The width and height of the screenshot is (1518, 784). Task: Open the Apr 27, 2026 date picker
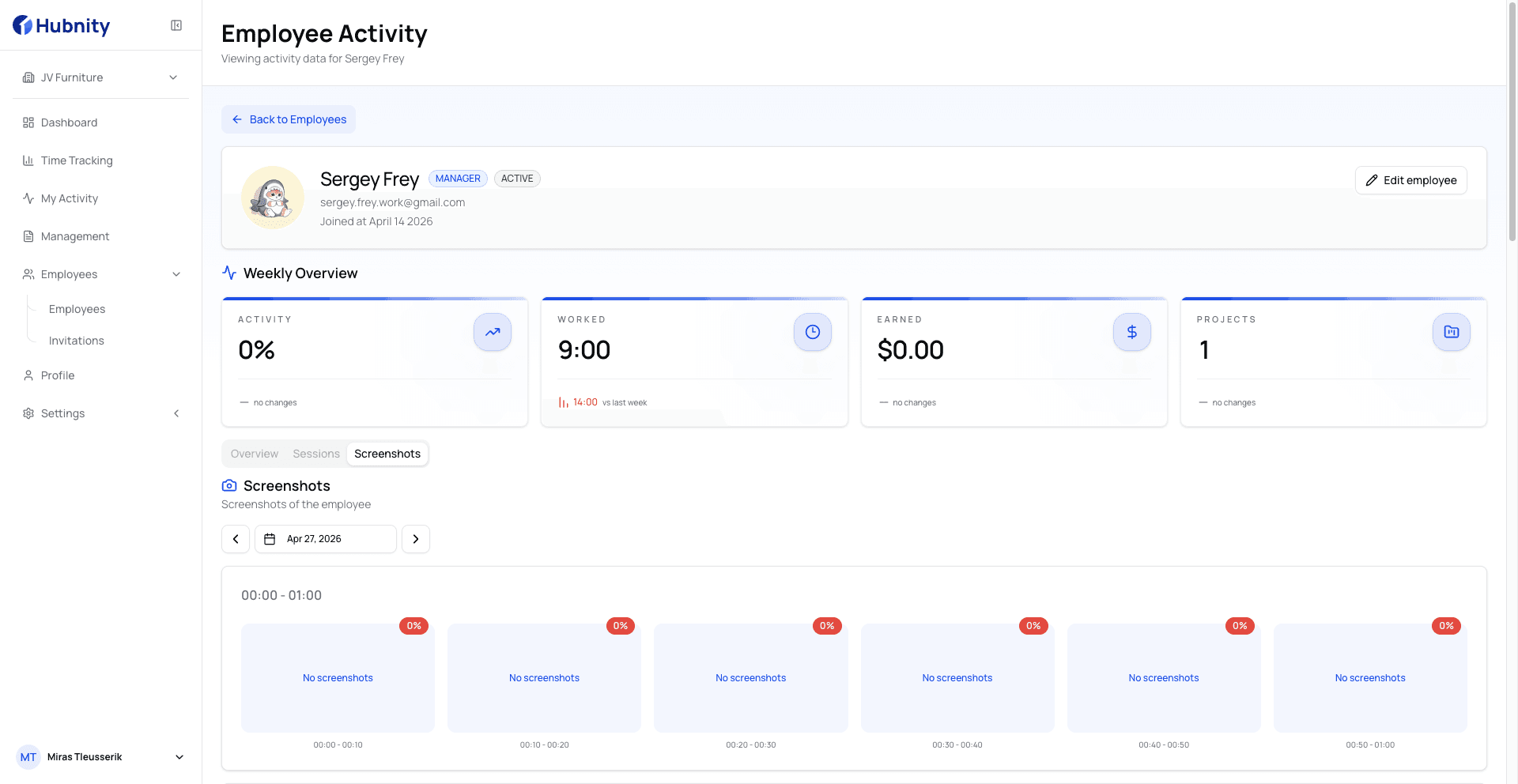[326, 539]
